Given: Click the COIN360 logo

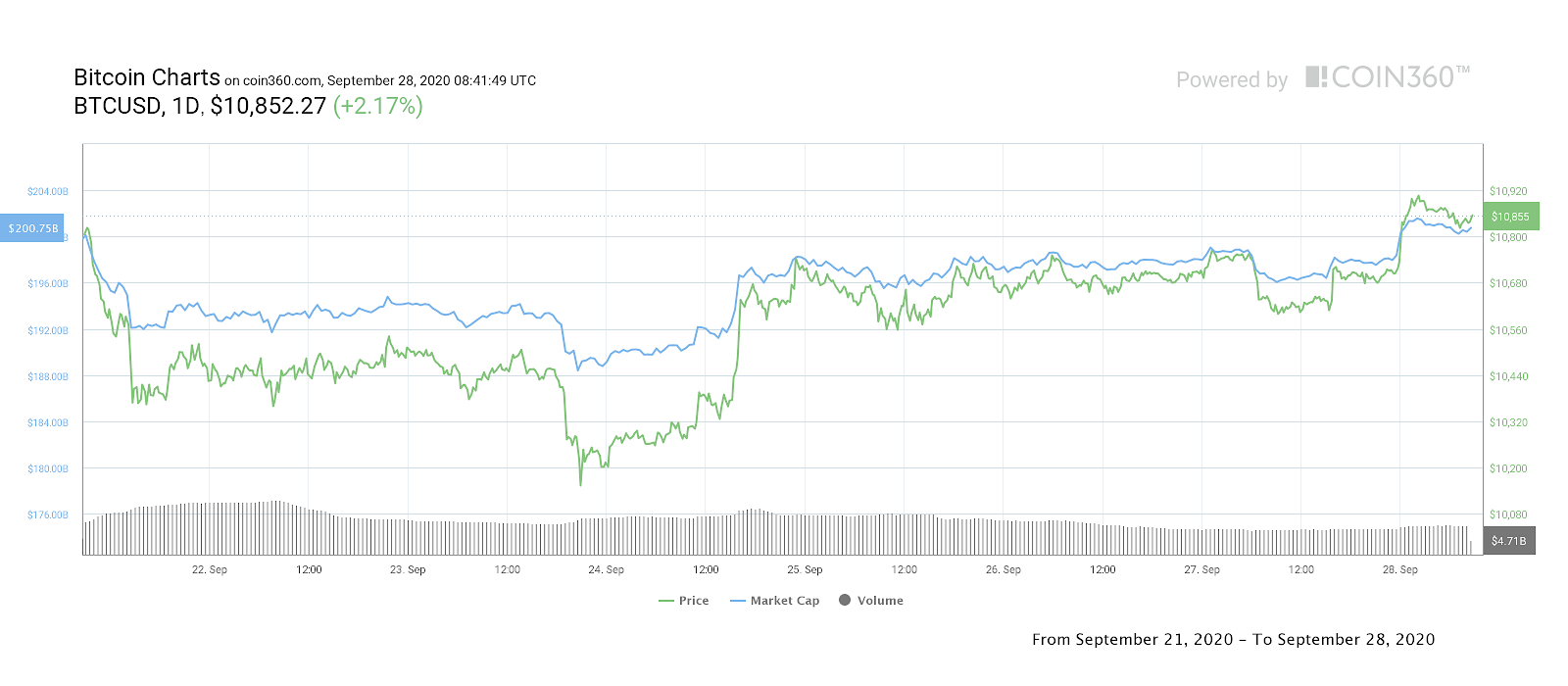Looking at the screenshot, I should pos(1387,77).
